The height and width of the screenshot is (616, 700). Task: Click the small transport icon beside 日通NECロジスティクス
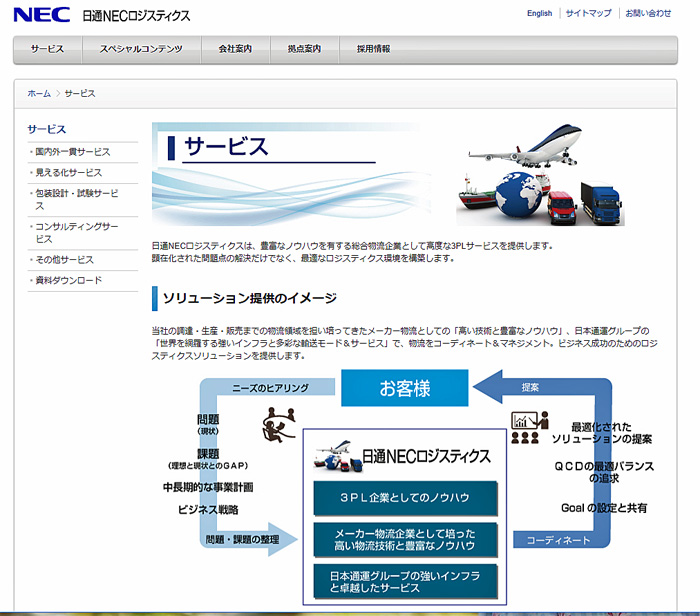(x=338, y=456)
